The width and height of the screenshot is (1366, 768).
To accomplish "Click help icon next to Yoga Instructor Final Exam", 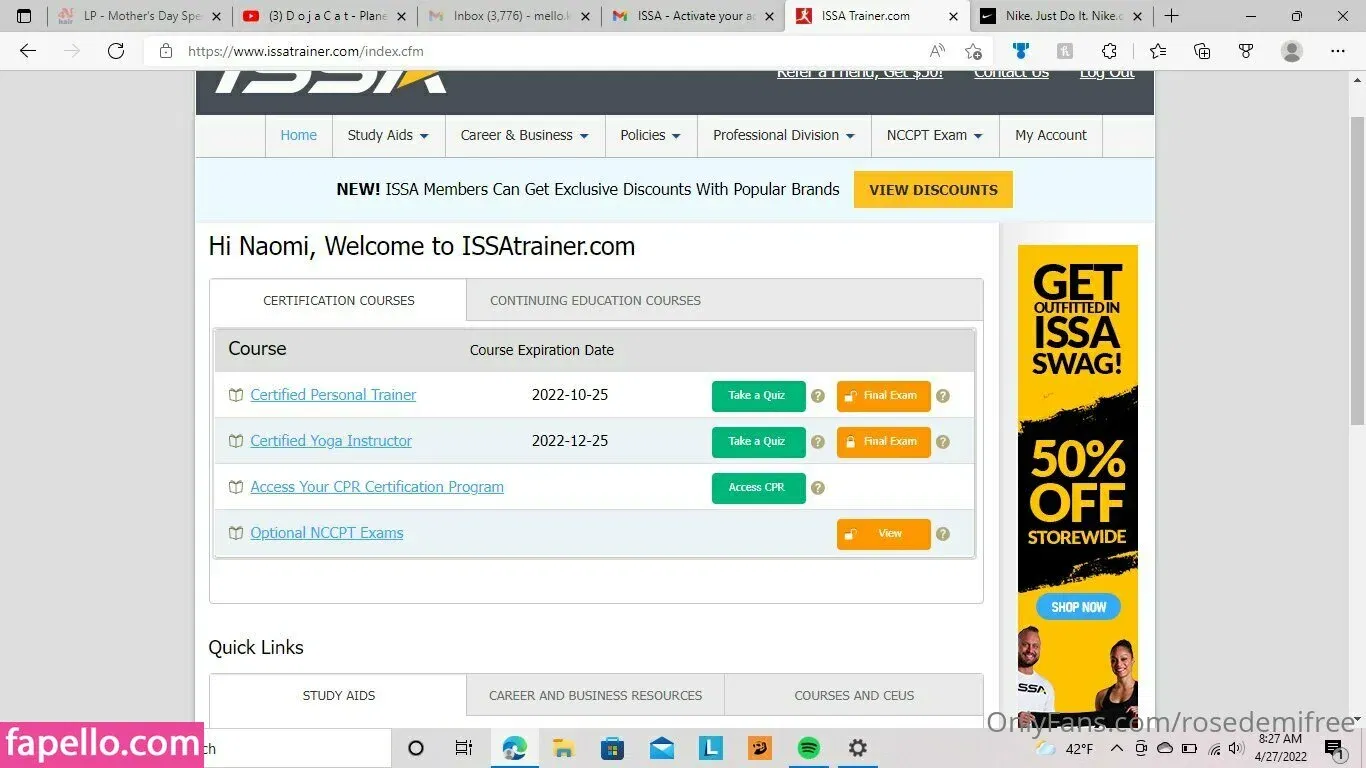I will click(x=942, y=442).
